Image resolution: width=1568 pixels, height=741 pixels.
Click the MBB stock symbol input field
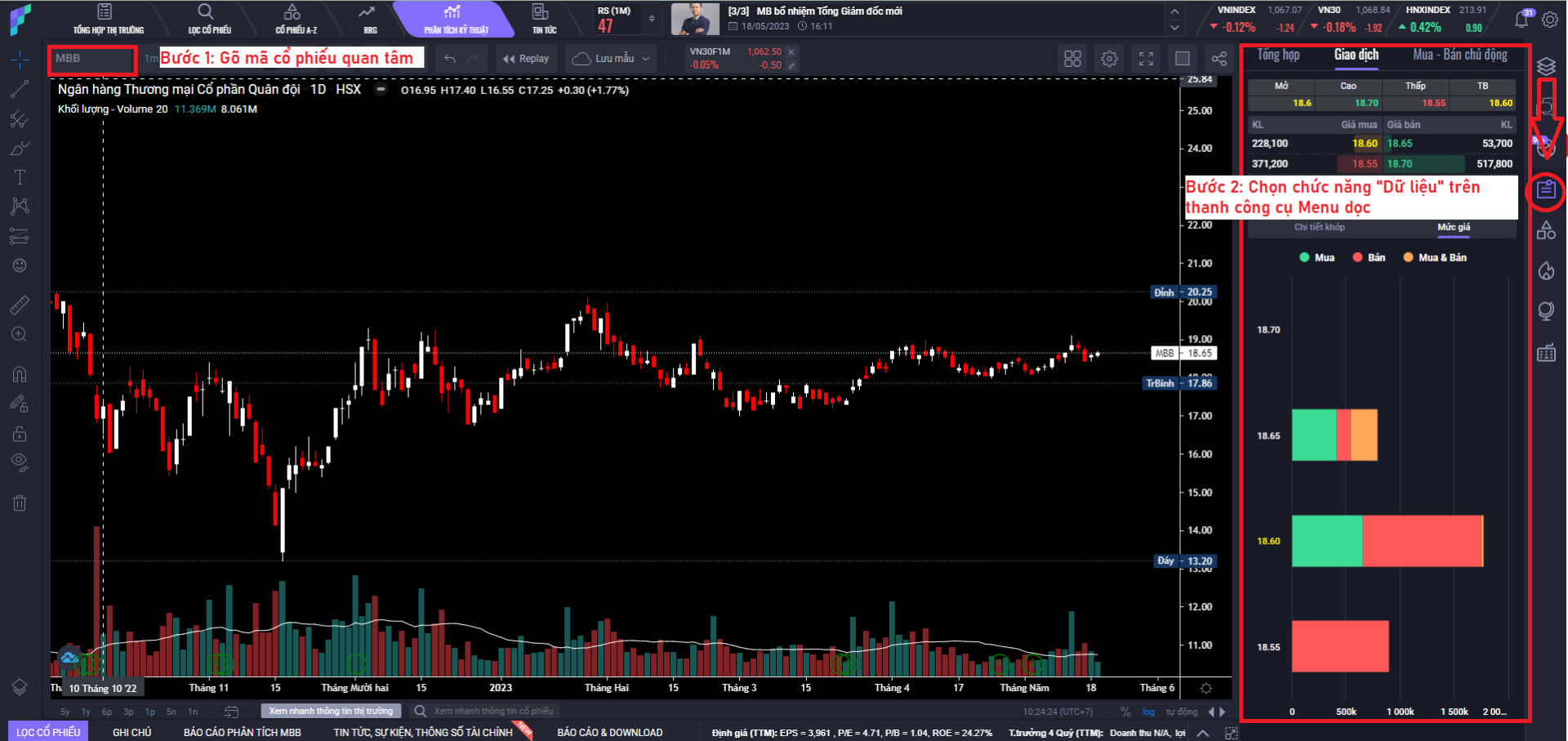pyautogui.click(x=91, y=59)
